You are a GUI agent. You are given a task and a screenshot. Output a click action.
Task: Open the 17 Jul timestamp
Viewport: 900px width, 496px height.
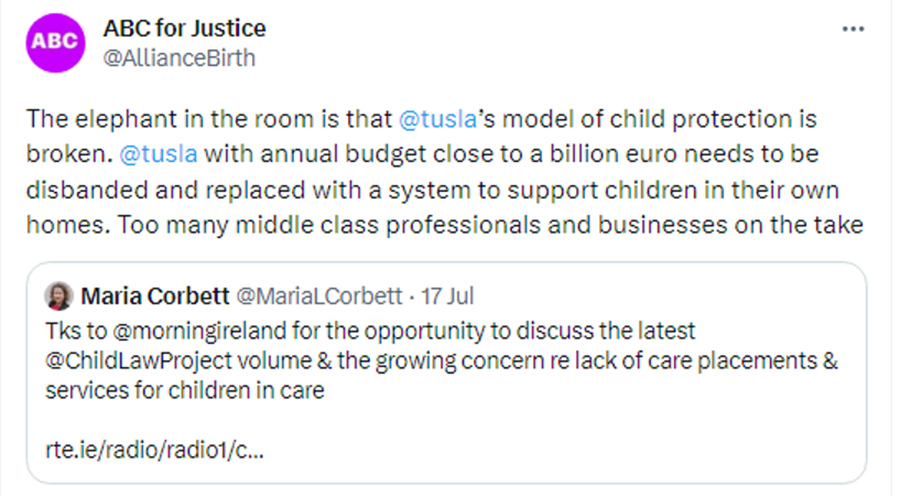(448, 296)
